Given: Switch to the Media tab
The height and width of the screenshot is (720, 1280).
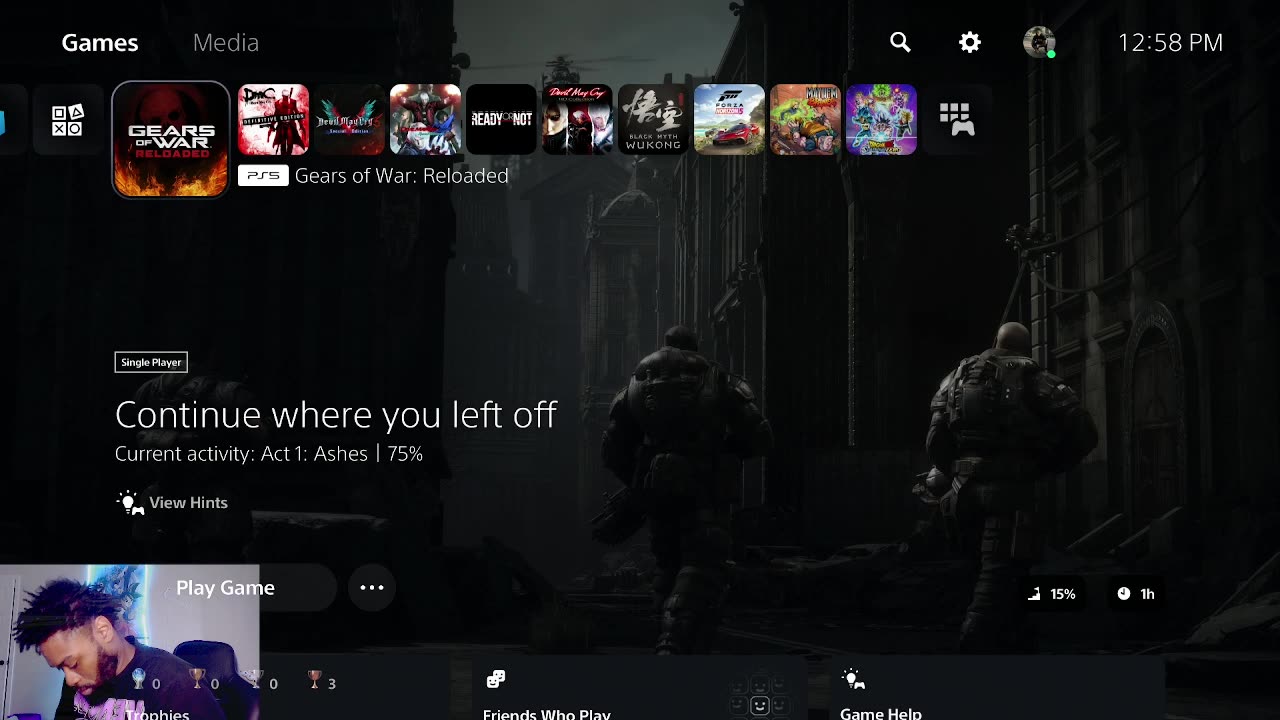Looking at the screenshot, I should (x=226, y=42).
